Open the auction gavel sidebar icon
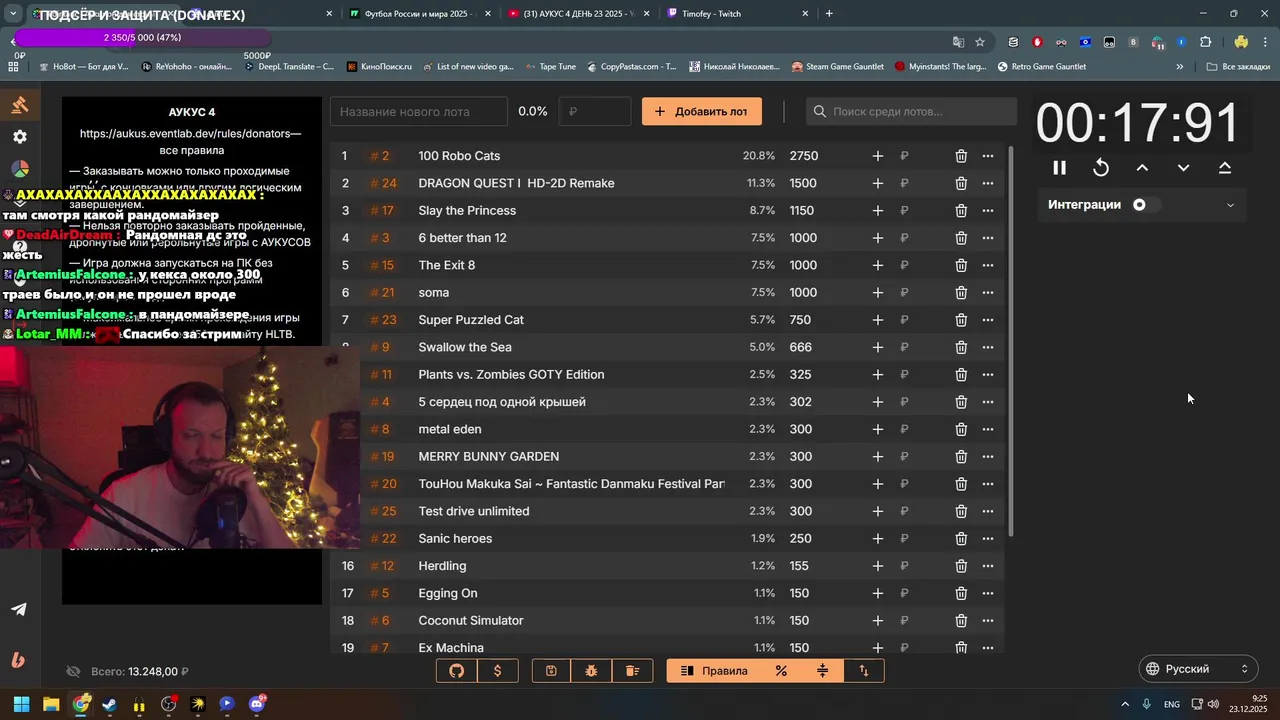Screen dimensions: 1280x720 click(20, 105)
